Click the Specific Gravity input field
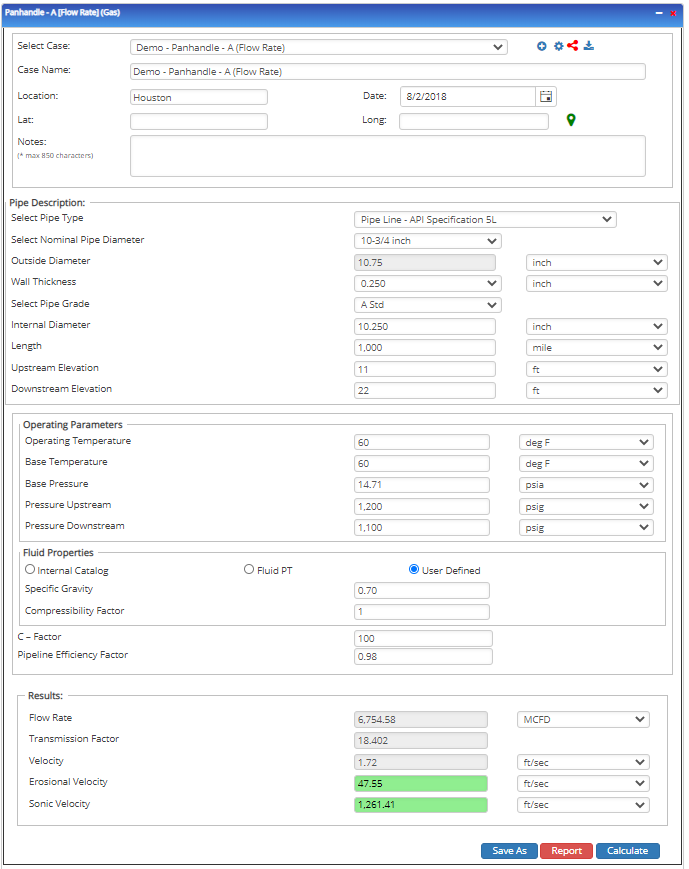Image resolution: width=689 pixels, height=869 pixels. 421,590
